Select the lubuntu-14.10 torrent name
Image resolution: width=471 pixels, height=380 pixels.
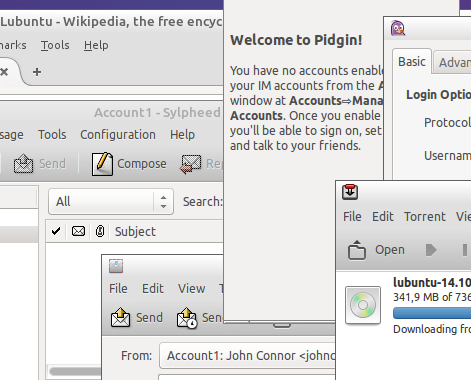pos(432,282)
